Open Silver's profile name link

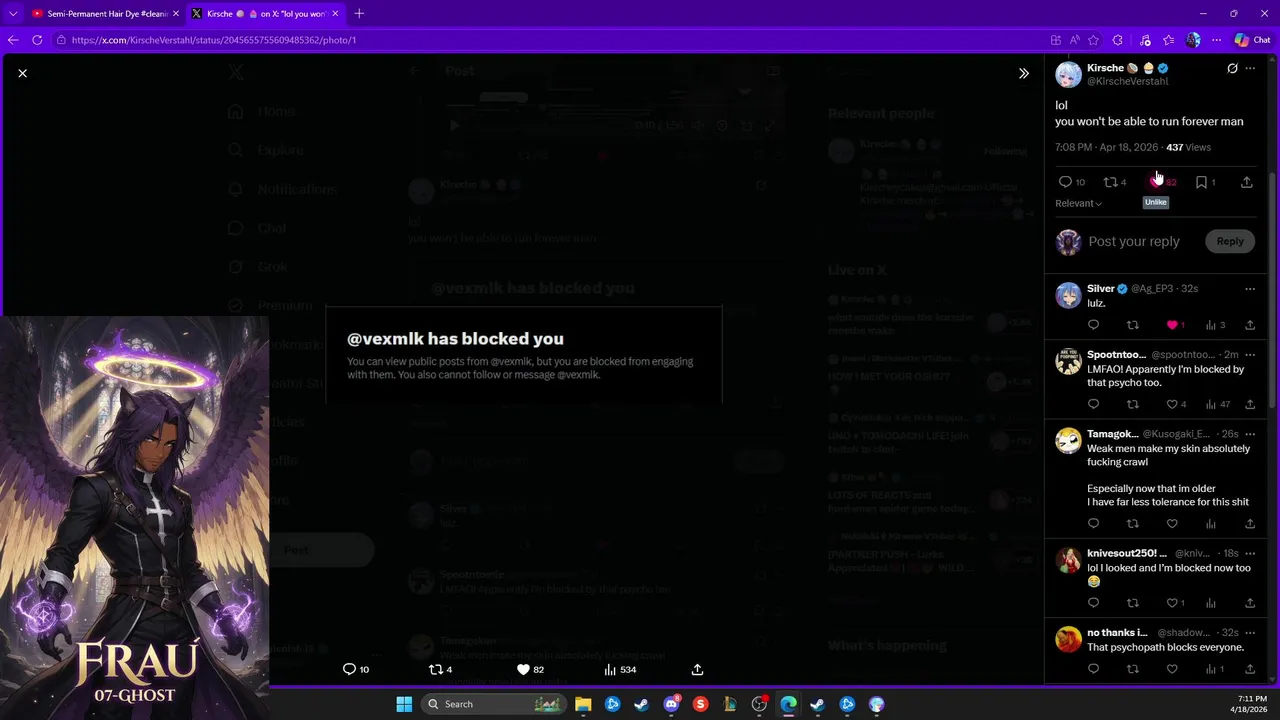[x=1100, y=288]
